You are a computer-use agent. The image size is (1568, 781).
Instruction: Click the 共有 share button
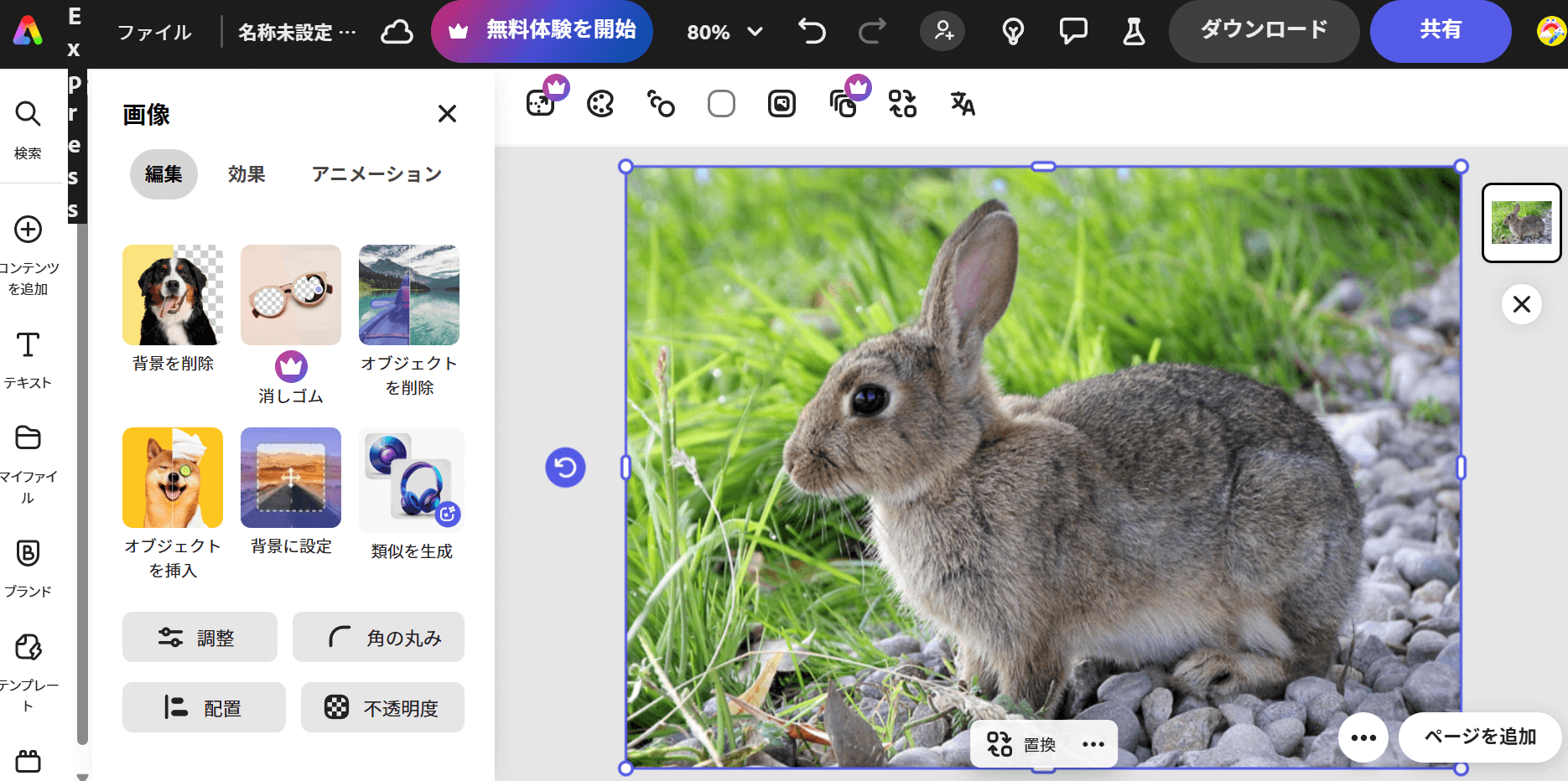1441,31
